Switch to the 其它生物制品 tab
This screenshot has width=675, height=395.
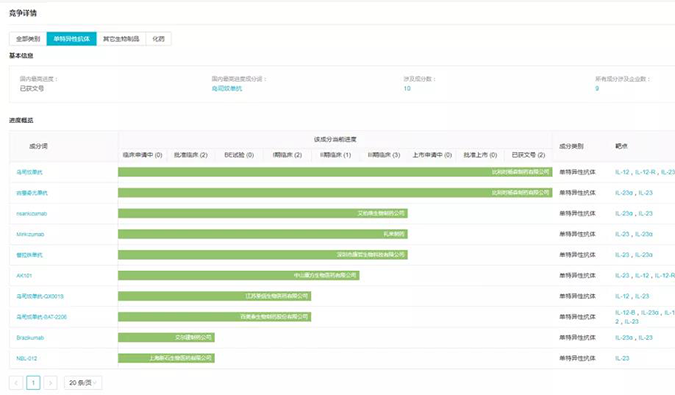click(x=121, y=39)
